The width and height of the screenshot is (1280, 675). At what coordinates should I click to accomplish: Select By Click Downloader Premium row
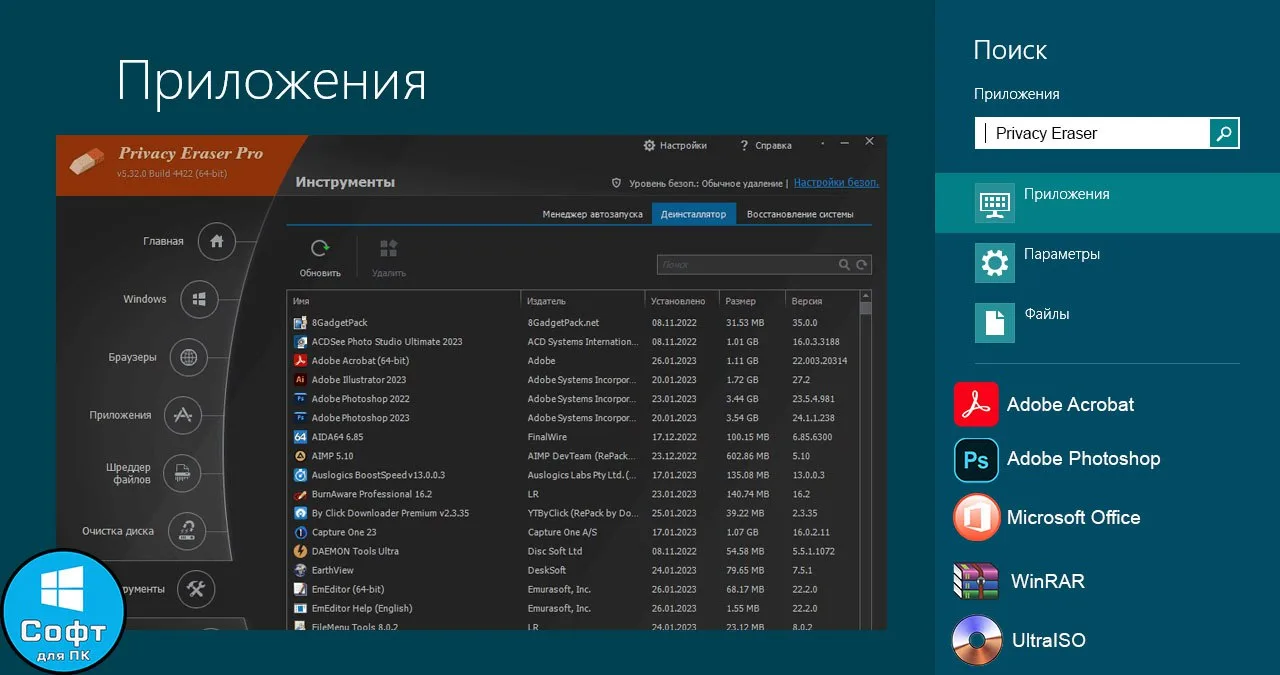[x=573, y=513]
